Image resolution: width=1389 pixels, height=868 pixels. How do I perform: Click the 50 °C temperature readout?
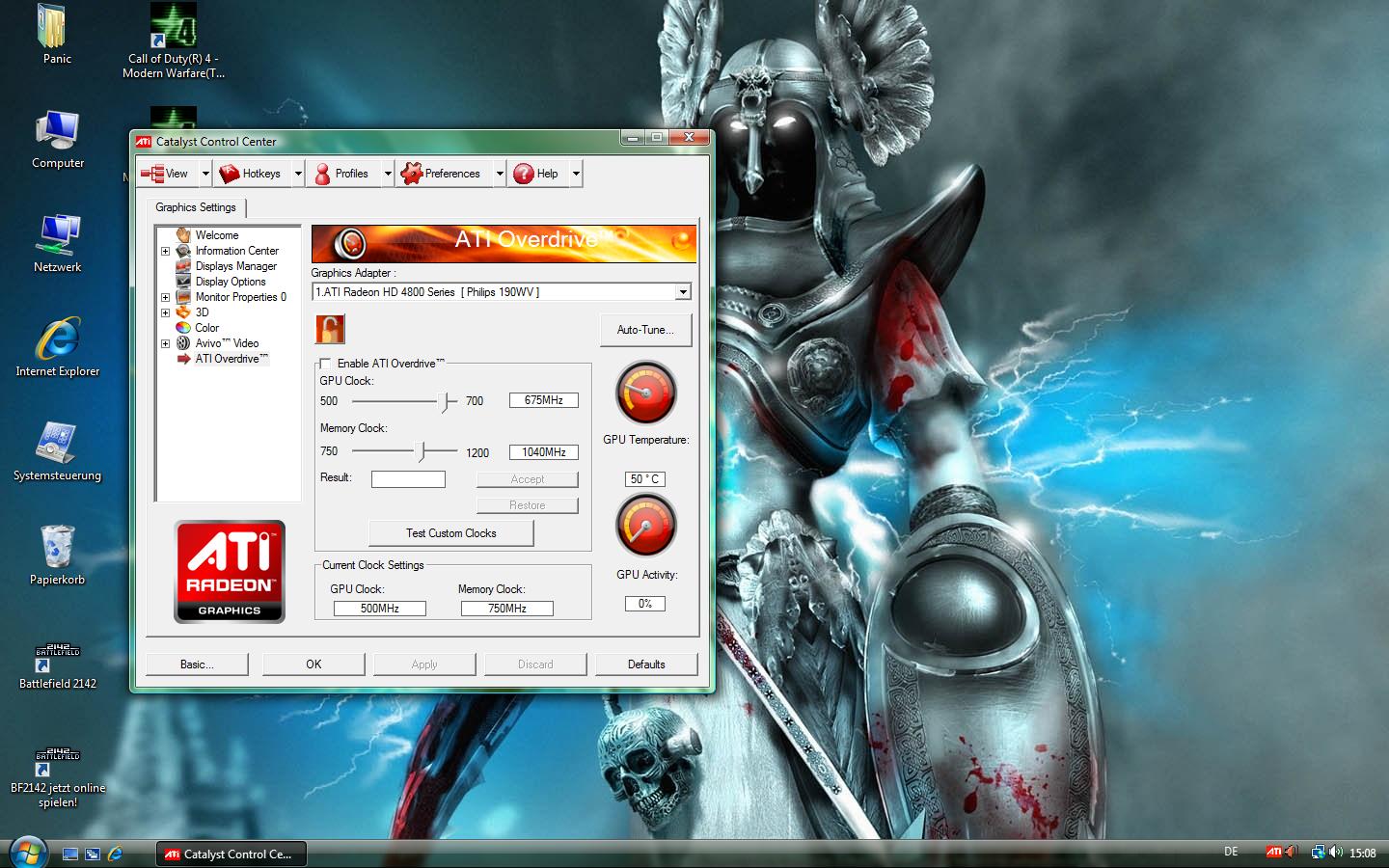pos(645,479)
